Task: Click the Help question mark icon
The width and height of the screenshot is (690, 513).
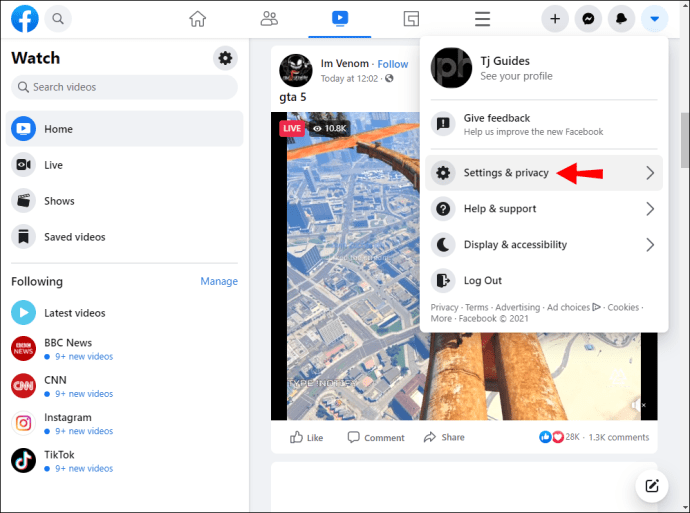Action: pyautogui.click(x=443, y=209)
